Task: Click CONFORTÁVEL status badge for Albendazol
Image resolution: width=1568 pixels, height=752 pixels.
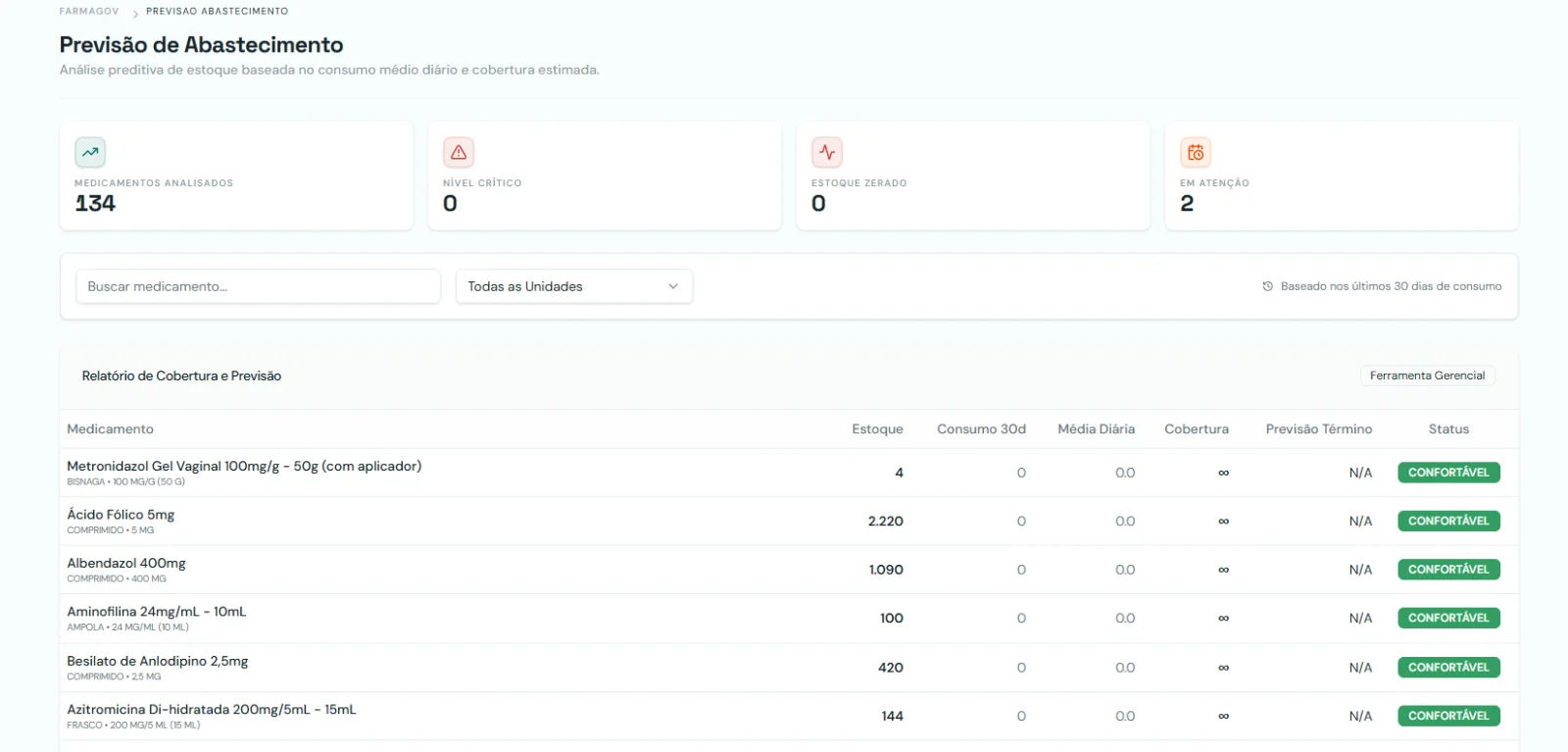Action: [1448, 570]
